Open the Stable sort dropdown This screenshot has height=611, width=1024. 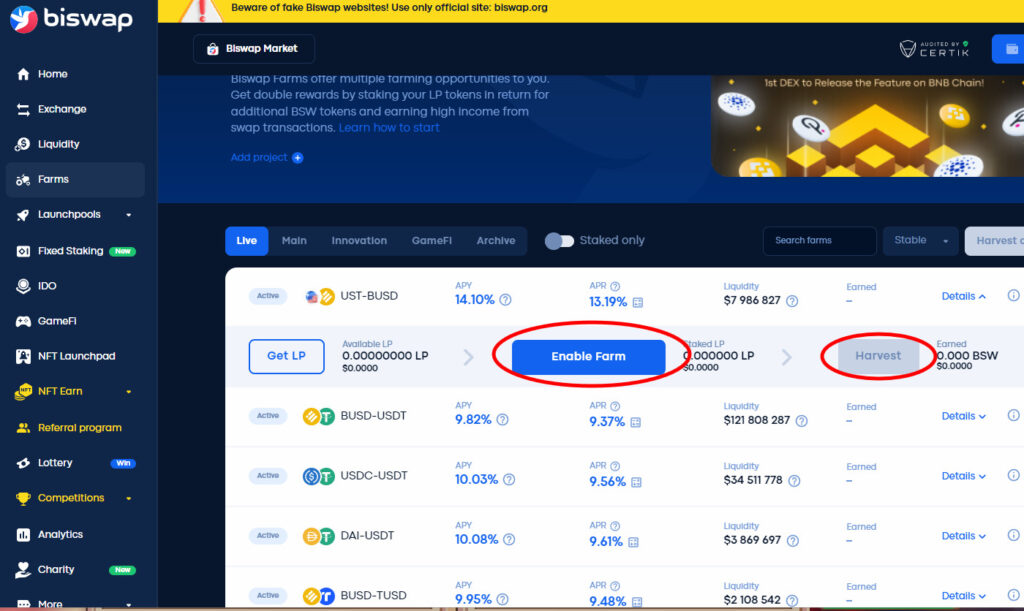pos(920,241)
